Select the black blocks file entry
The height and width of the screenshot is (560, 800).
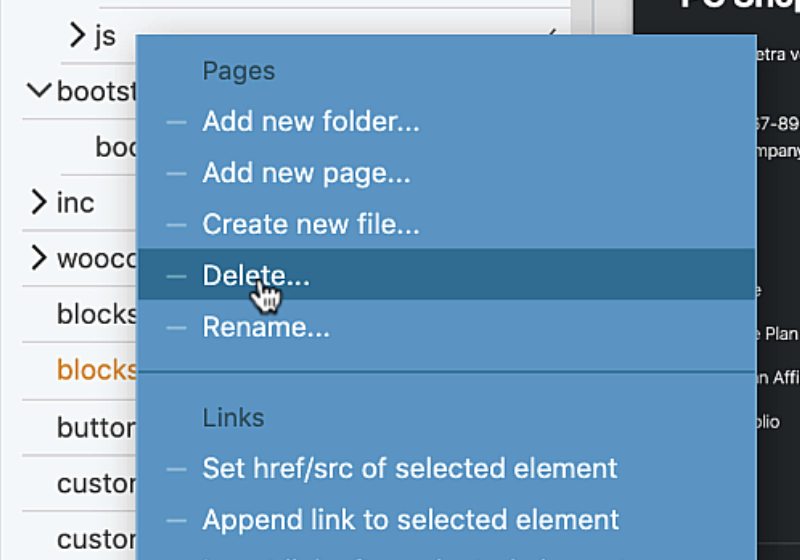[97, 314]
